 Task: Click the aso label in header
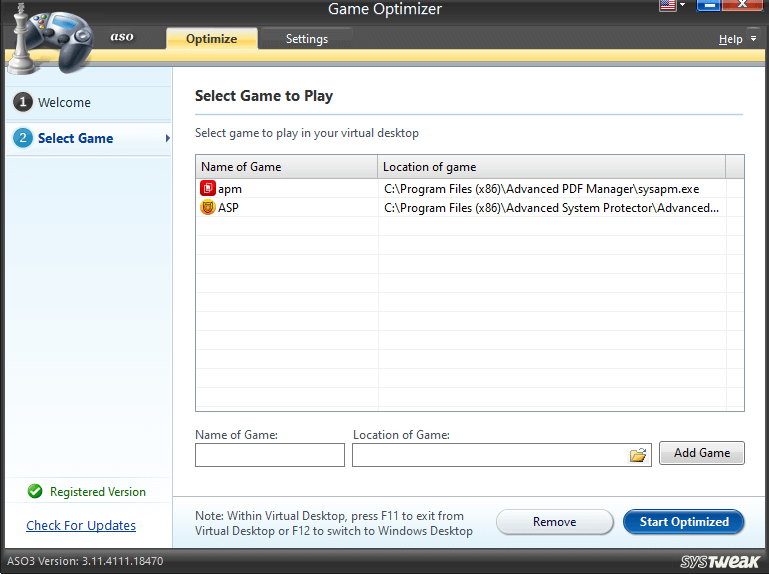122,37
